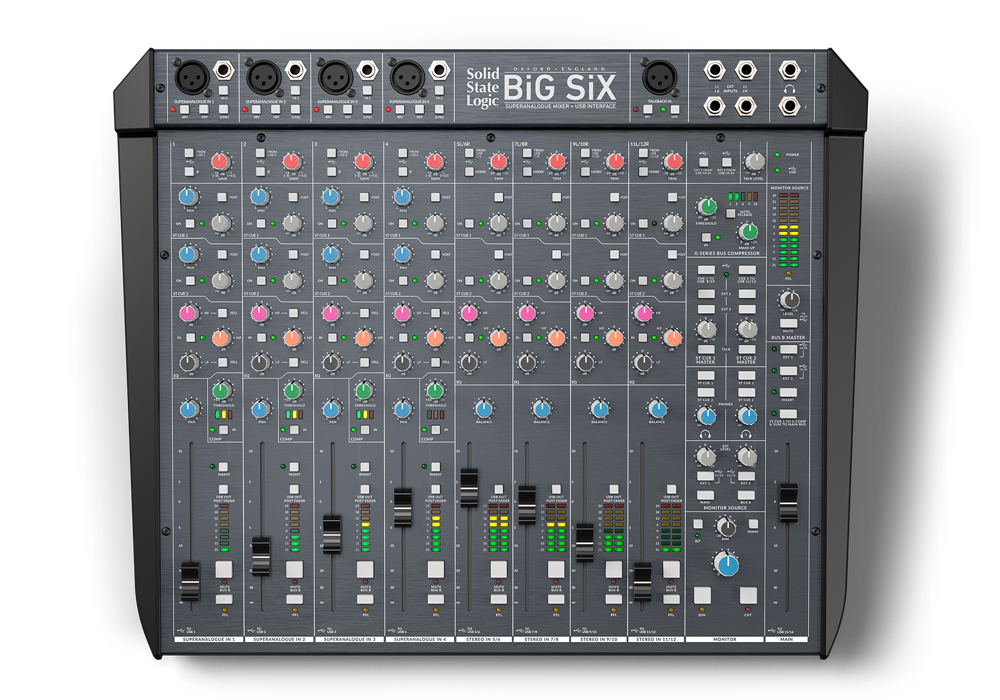Toggle the INSERT button in the Bus B Master section
1000x700 pixels.
coord(789,392)
